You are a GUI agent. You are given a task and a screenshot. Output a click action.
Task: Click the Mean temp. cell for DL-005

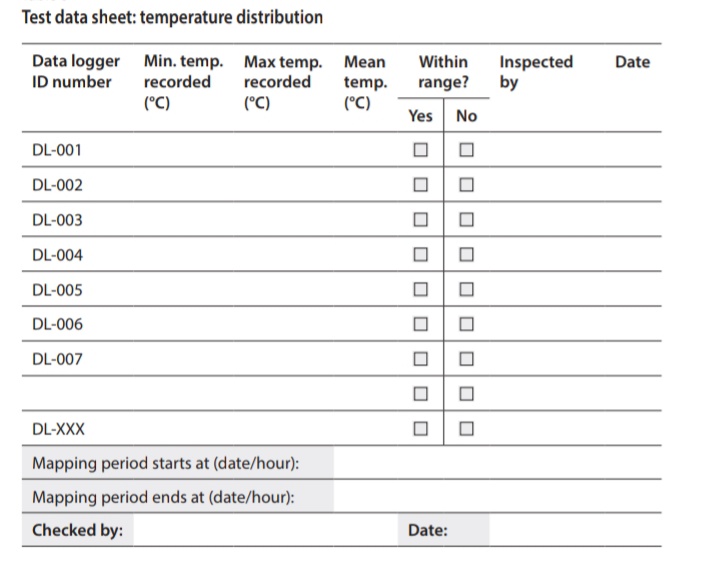pyautogui.click(x=365, y=289)
